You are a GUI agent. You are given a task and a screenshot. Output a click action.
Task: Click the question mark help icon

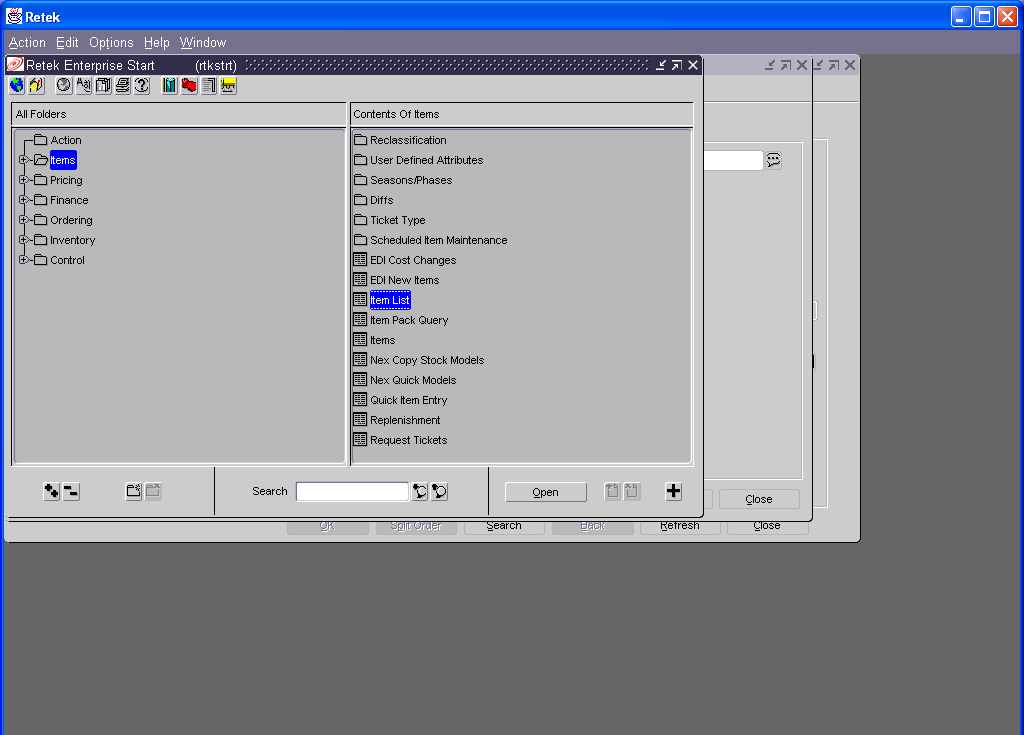142,86
